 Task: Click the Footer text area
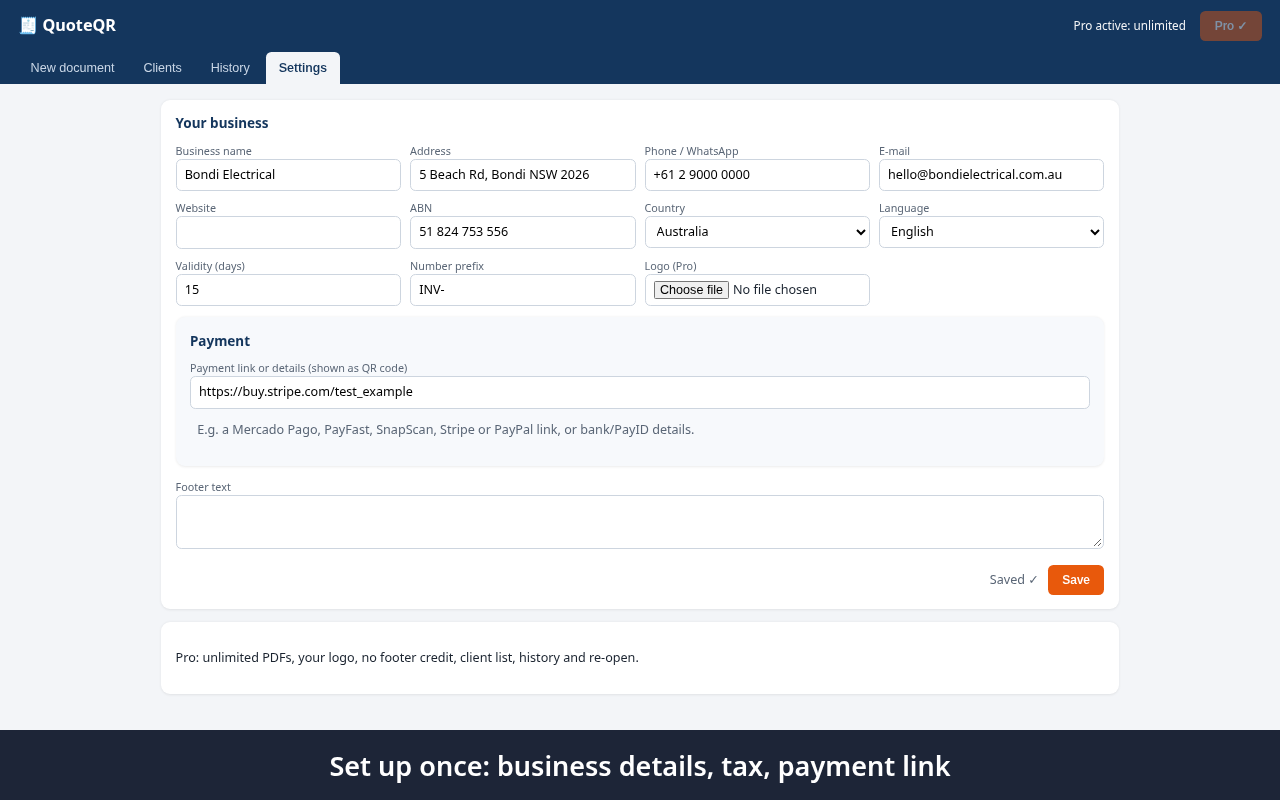pos(640,522)
